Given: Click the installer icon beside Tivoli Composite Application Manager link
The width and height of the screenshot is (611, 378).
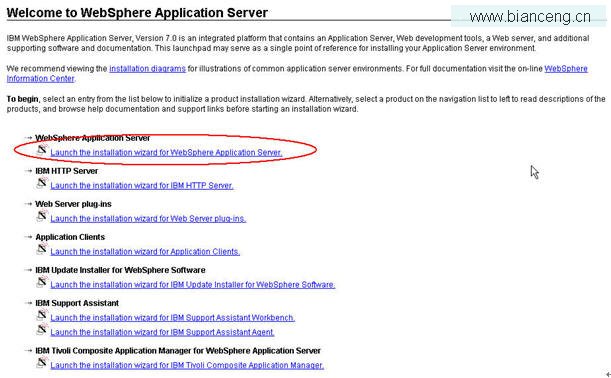Looking at the screenshot, I should coord(42,363).
